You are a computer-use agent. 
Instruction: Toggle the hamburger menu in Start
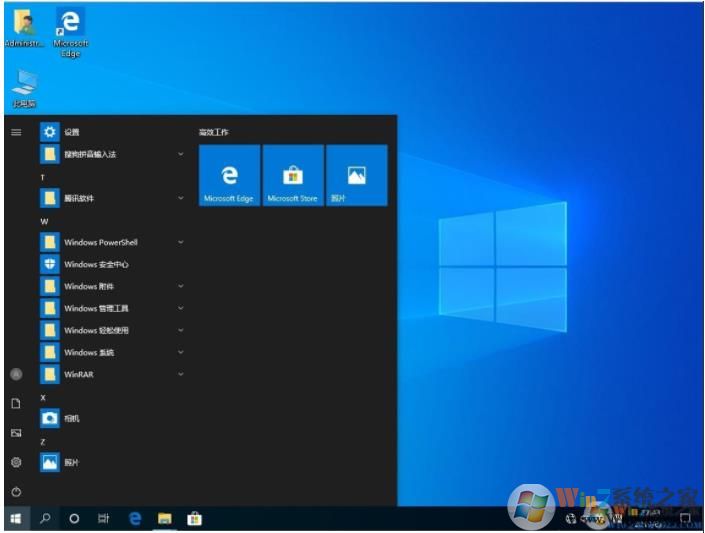[16, 132]
